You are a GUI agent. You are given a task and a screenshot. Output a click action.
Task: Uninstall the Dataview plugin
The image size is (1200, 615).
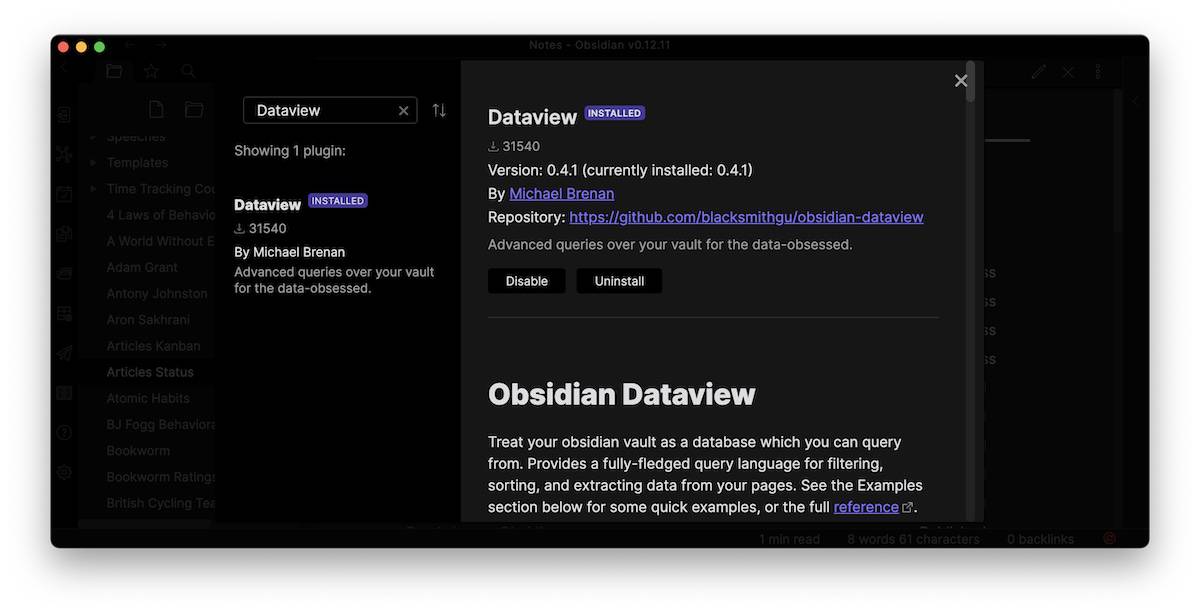point(619,281)
